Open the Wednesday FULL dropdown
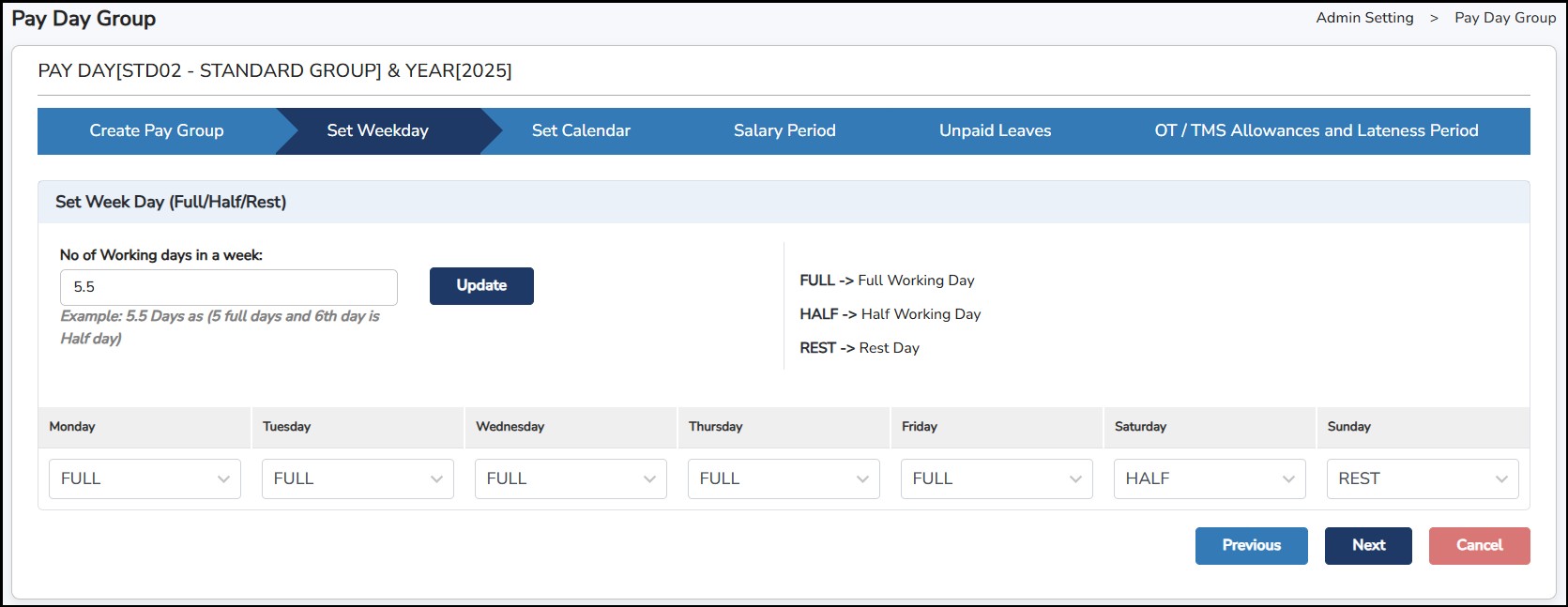The image size is (1568, 607). (x=571, y=478)
